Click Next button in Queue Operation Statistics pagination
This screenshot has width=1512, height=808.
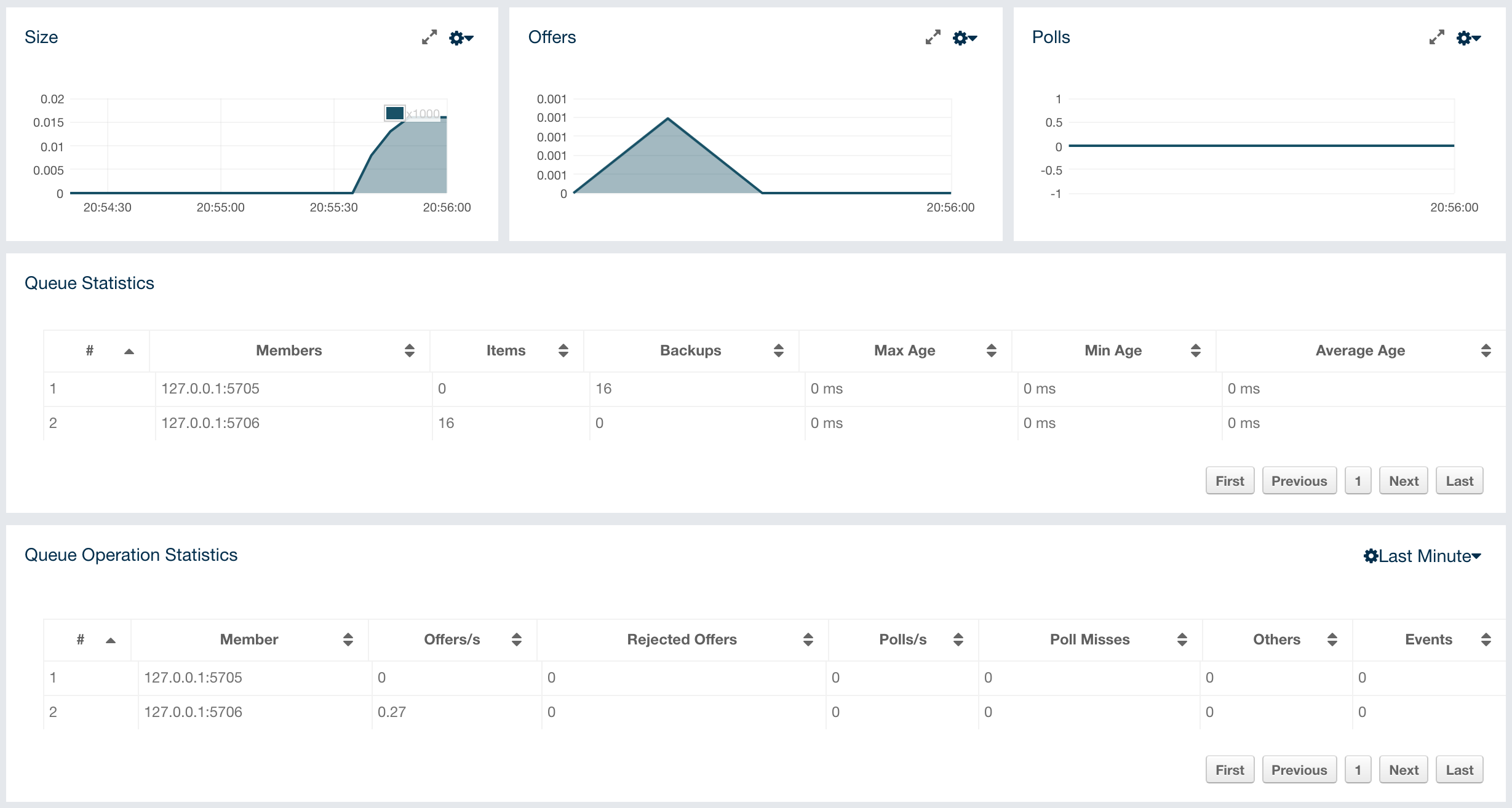coord(1404,770)
